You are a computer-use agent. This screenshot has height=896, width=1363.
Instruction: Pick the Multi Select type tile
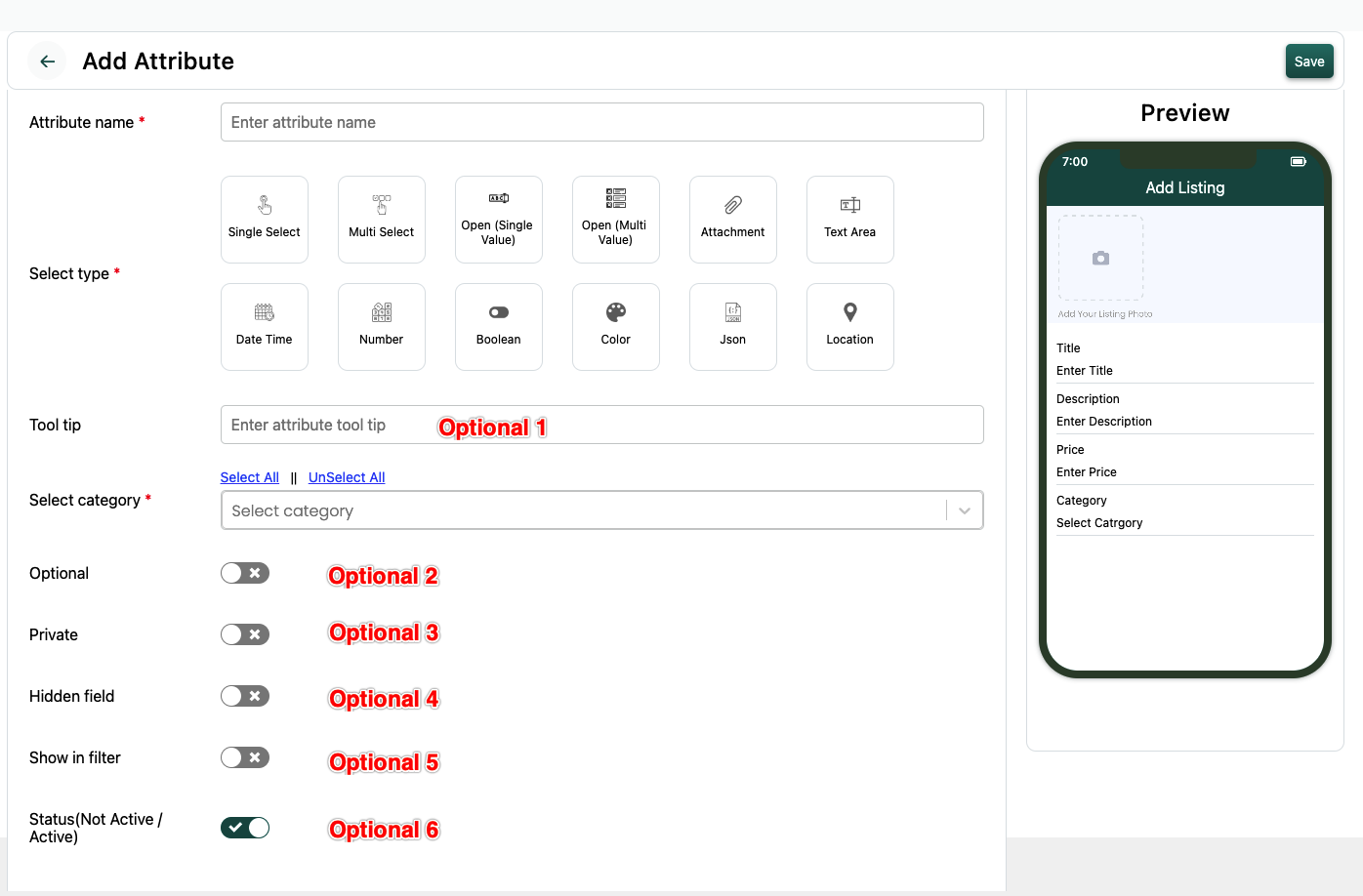[382, 220]
